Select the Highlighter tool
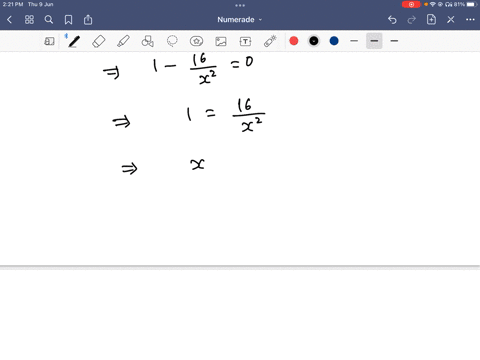480x360 pixels. tap(123, 41)
